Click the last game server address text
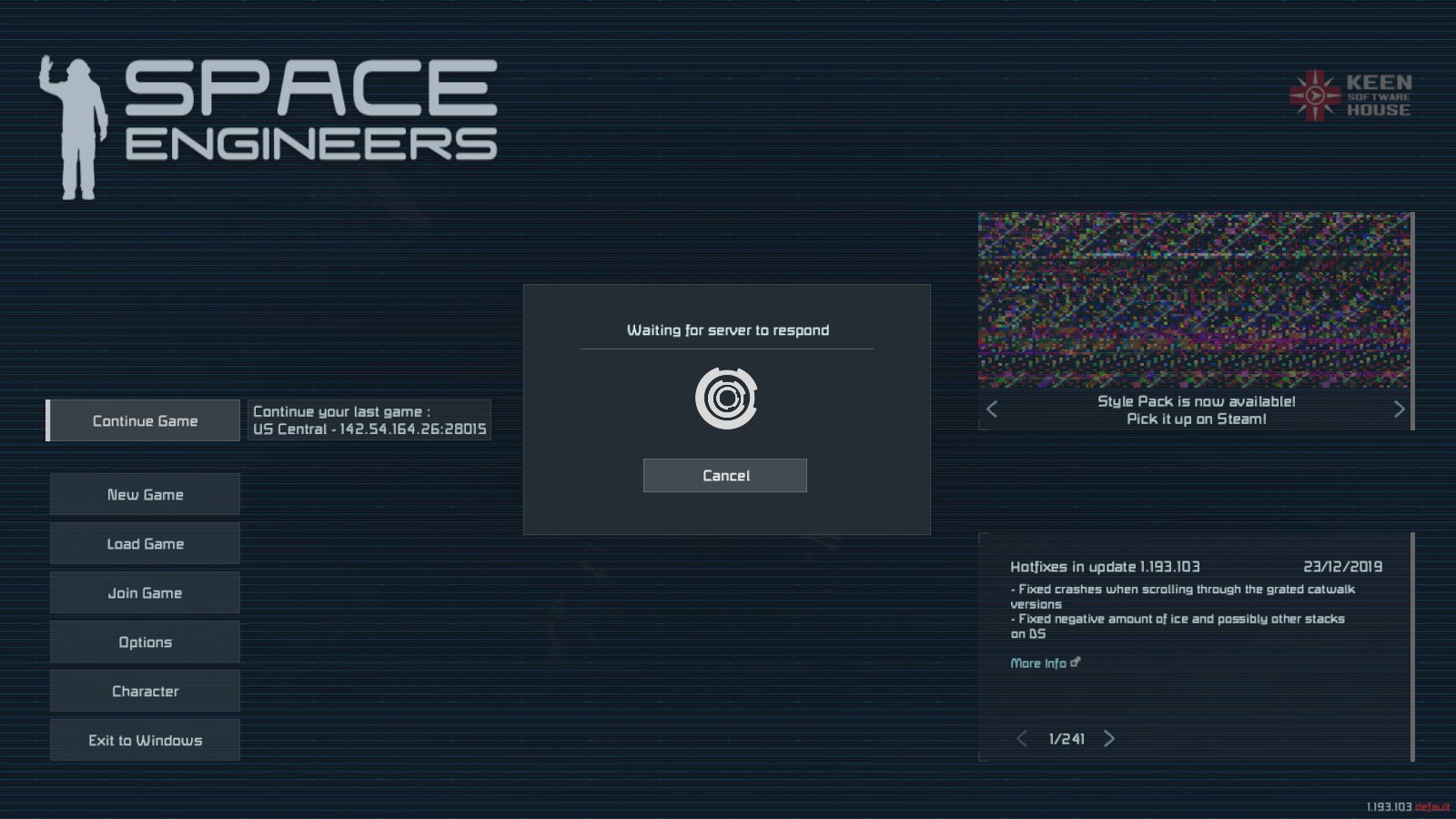 pyautogui.click(x=369, y=429)
